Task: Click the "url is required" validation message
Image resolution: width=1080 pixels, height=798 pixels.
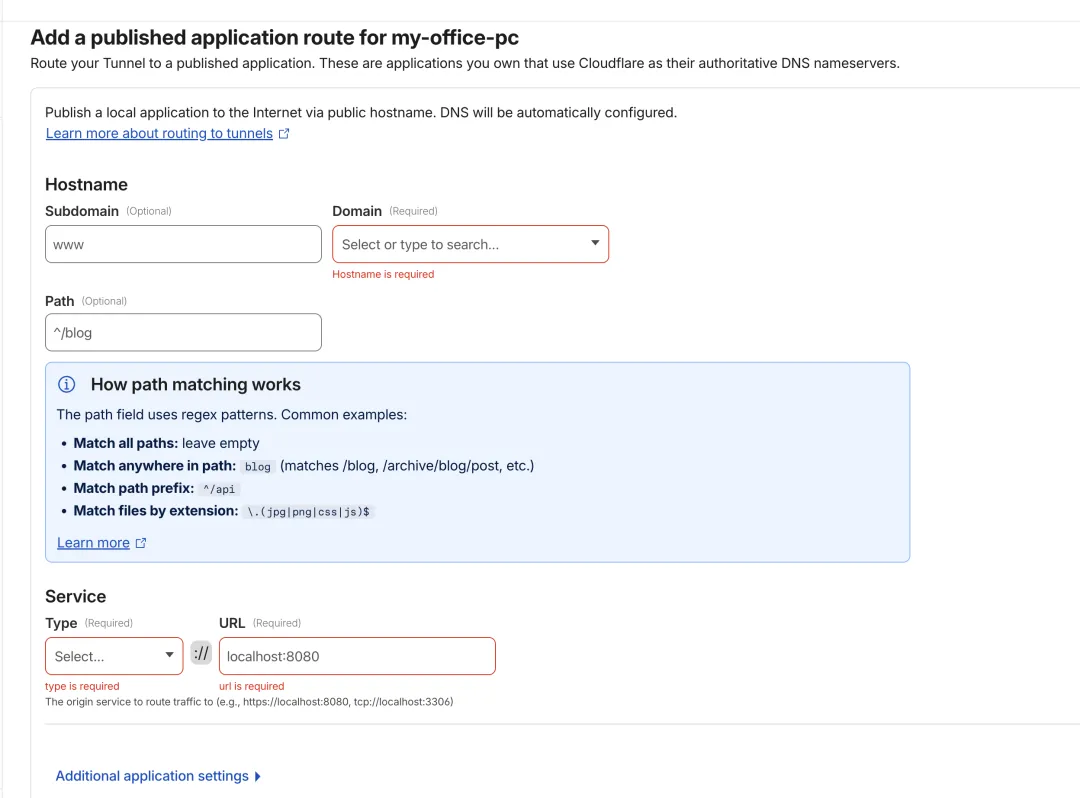Action: 251,686
